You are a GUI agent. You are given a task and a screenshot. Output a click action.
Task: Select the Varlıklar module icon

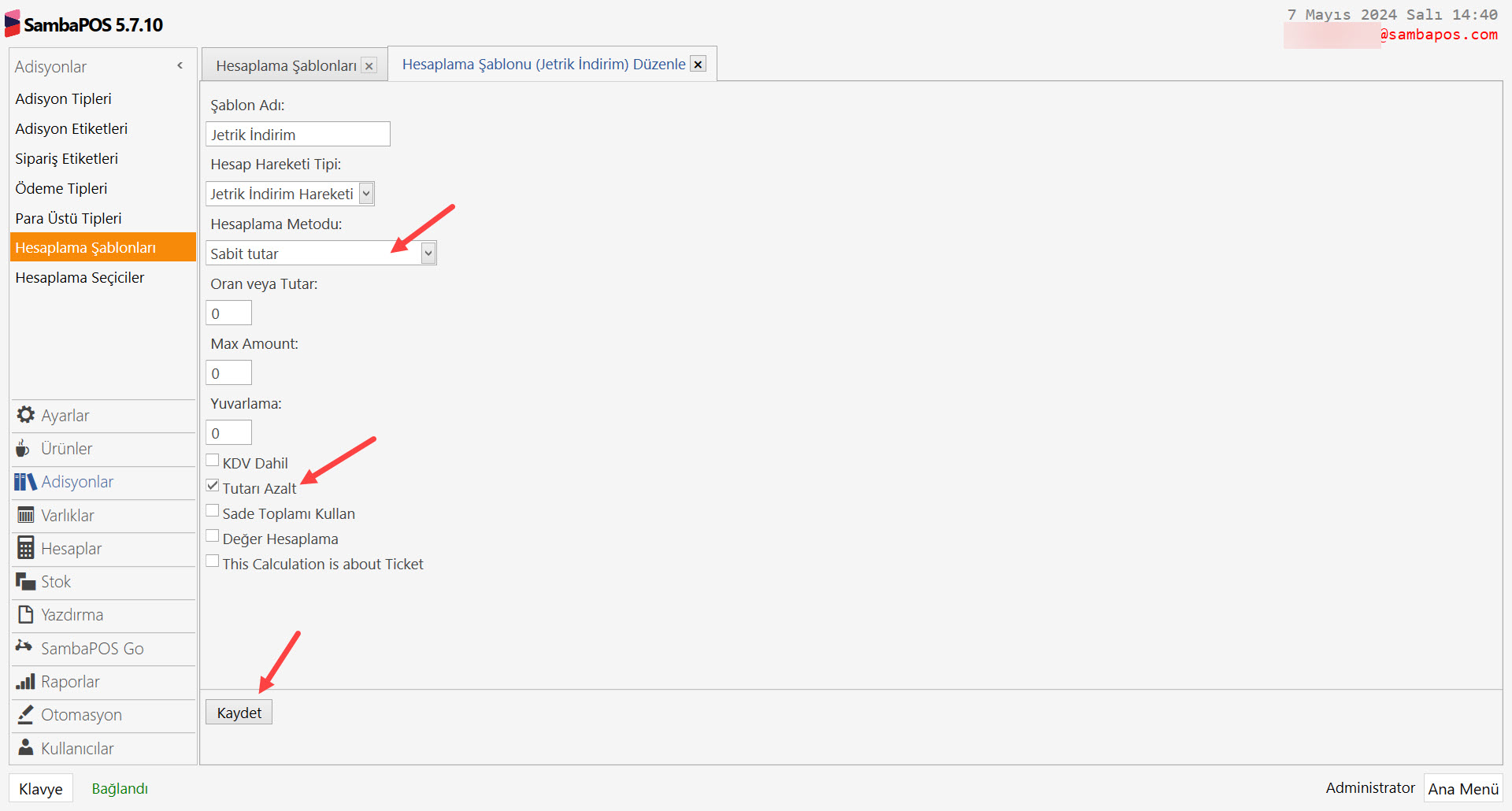pyautogui.click(x=26, y=515)
